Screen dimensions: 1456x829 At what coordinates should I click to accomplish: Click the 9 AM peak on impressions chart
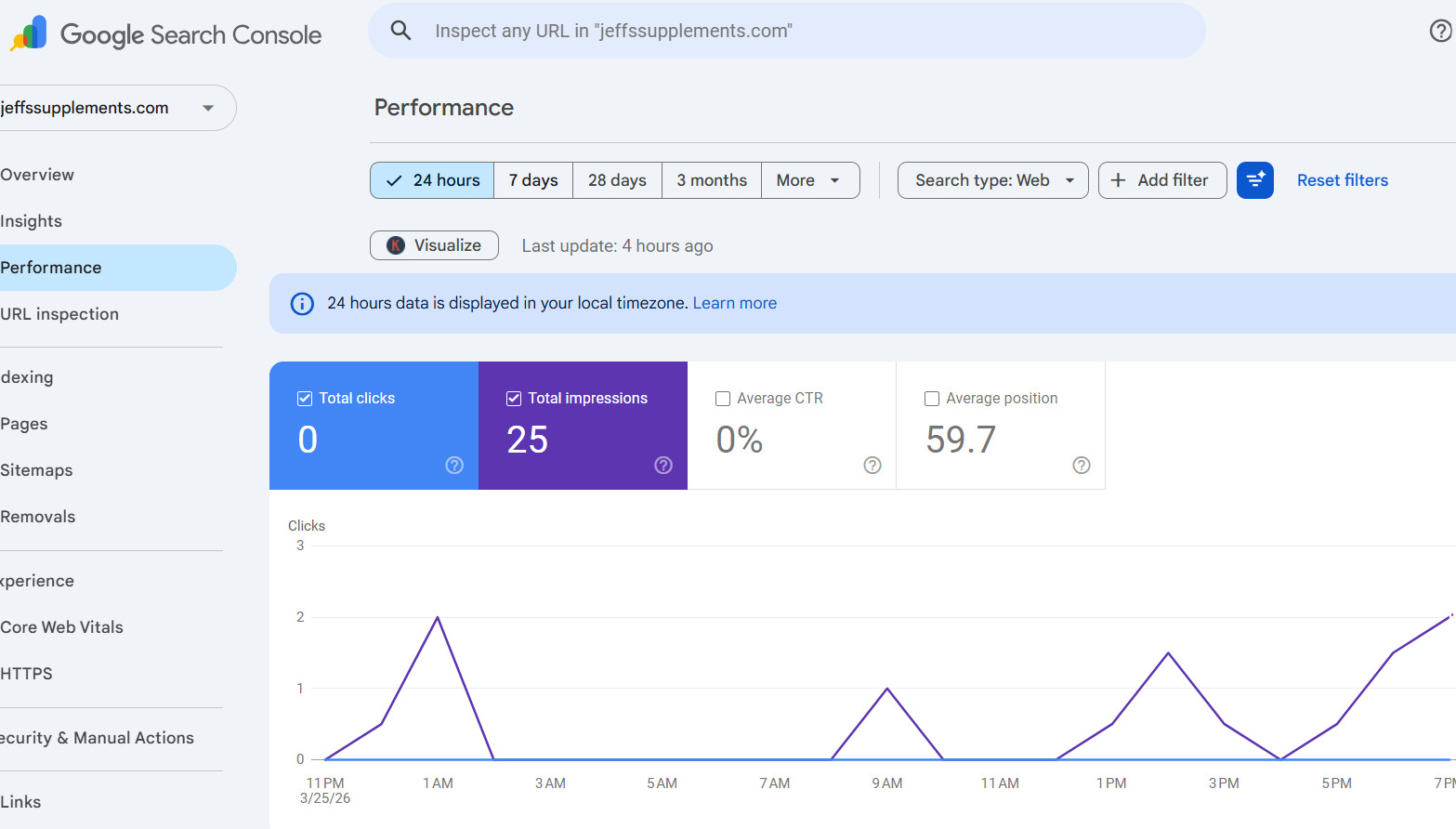point(887,689)
